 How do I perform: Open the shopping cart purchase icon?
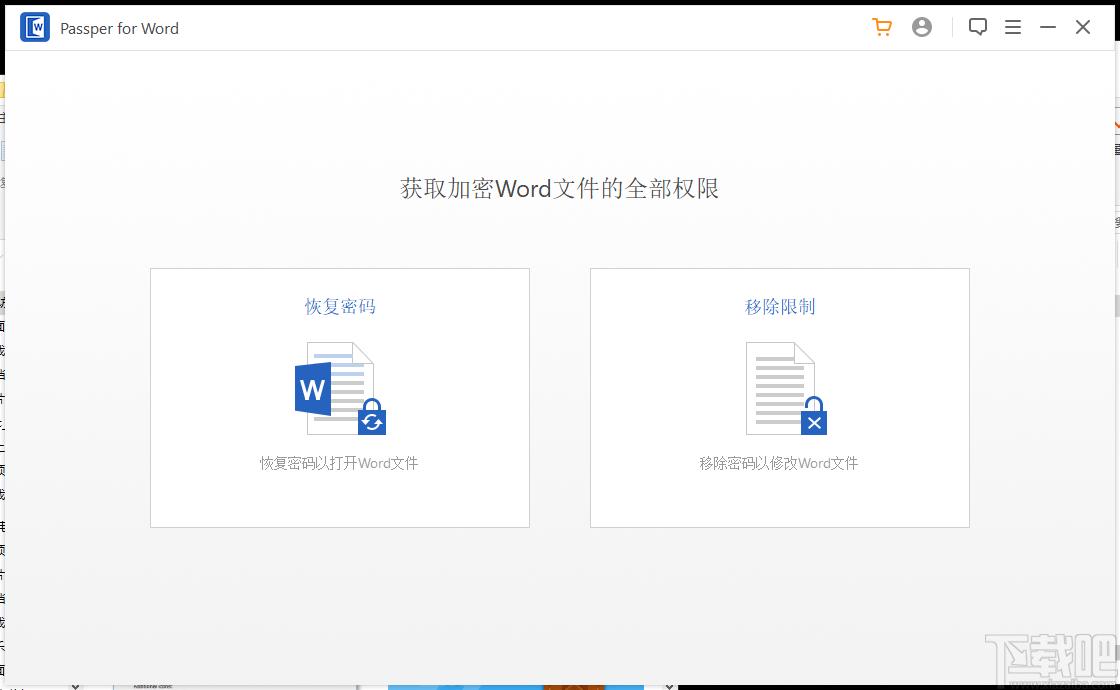[x=882, y=27]
